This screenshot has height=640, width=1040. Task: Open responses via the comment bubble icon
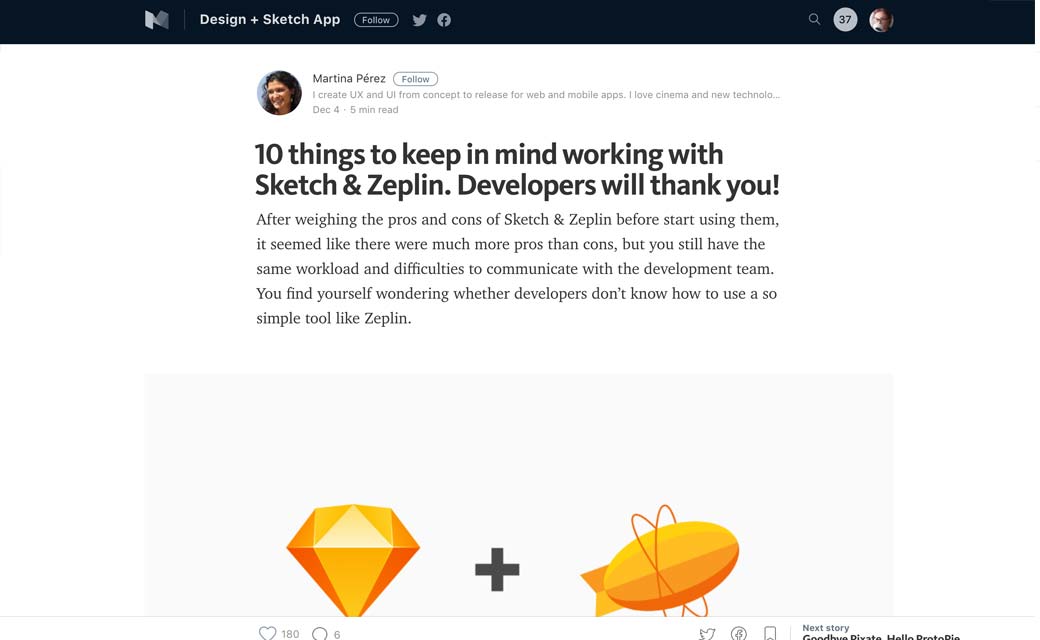pos(320,633)
